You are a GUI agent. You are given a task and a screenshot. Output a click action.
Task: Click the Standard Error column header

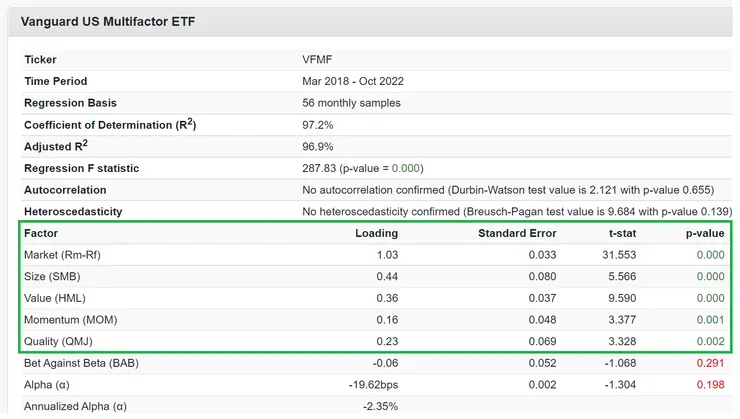pyautogui.click(x=516, y=233)
